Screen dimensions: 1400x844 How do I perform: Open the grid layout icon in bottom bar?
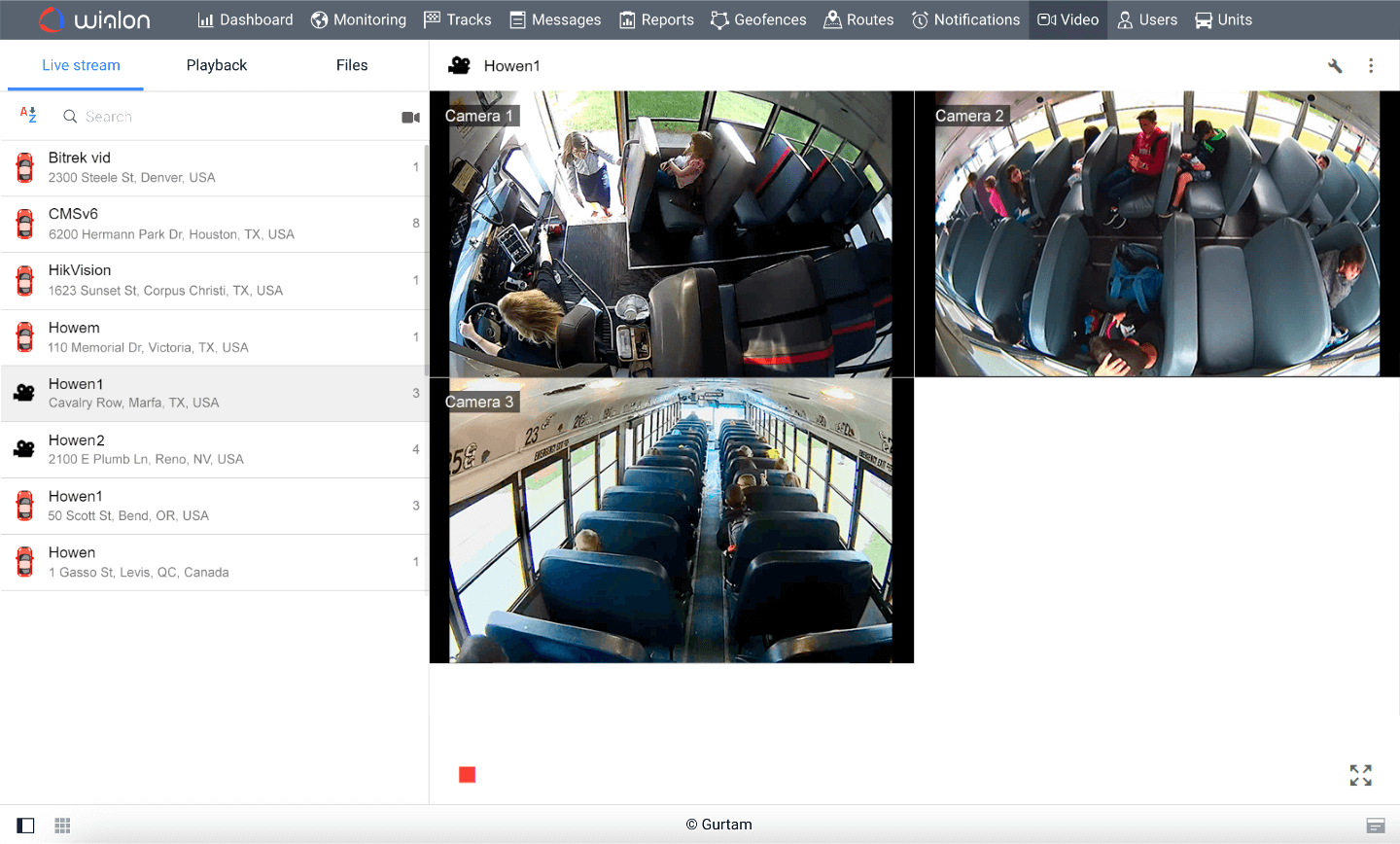pyautogui.click(x=61, y=825)
